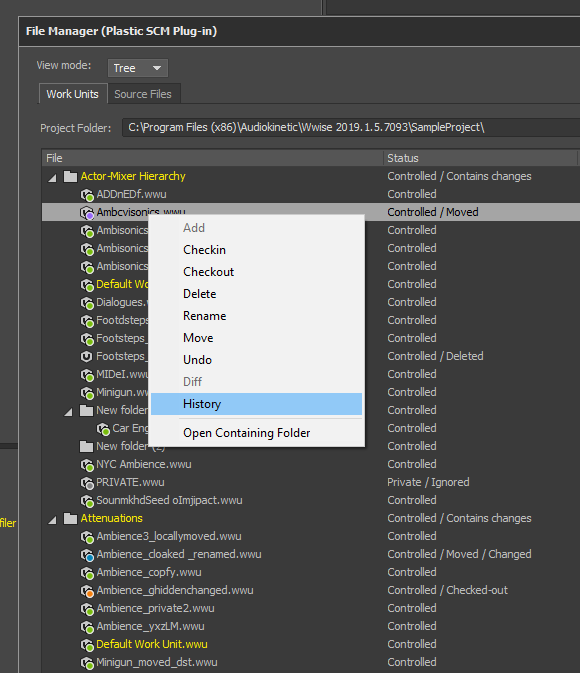This screenshot has width=580, height=673.
Task: Click the Ambience_copfy.wwu file icon
Action: [87, 573]
